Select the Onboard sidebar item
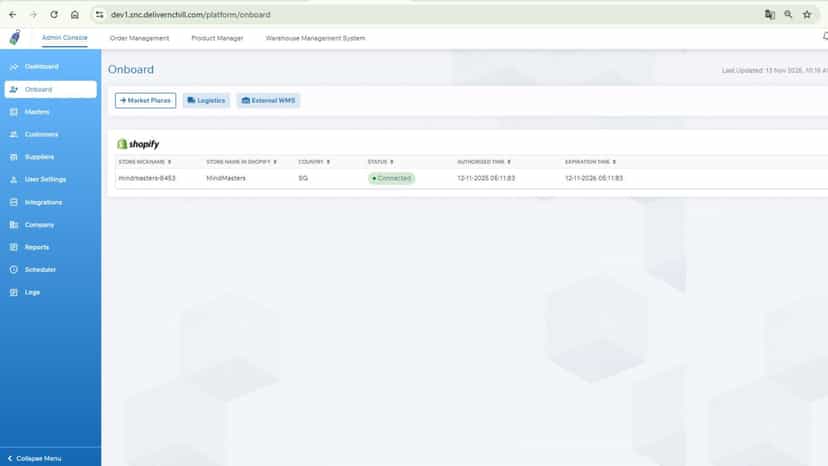Image resolution: width=828 pixels, height=466 pixels. click(x=51, y=89)
